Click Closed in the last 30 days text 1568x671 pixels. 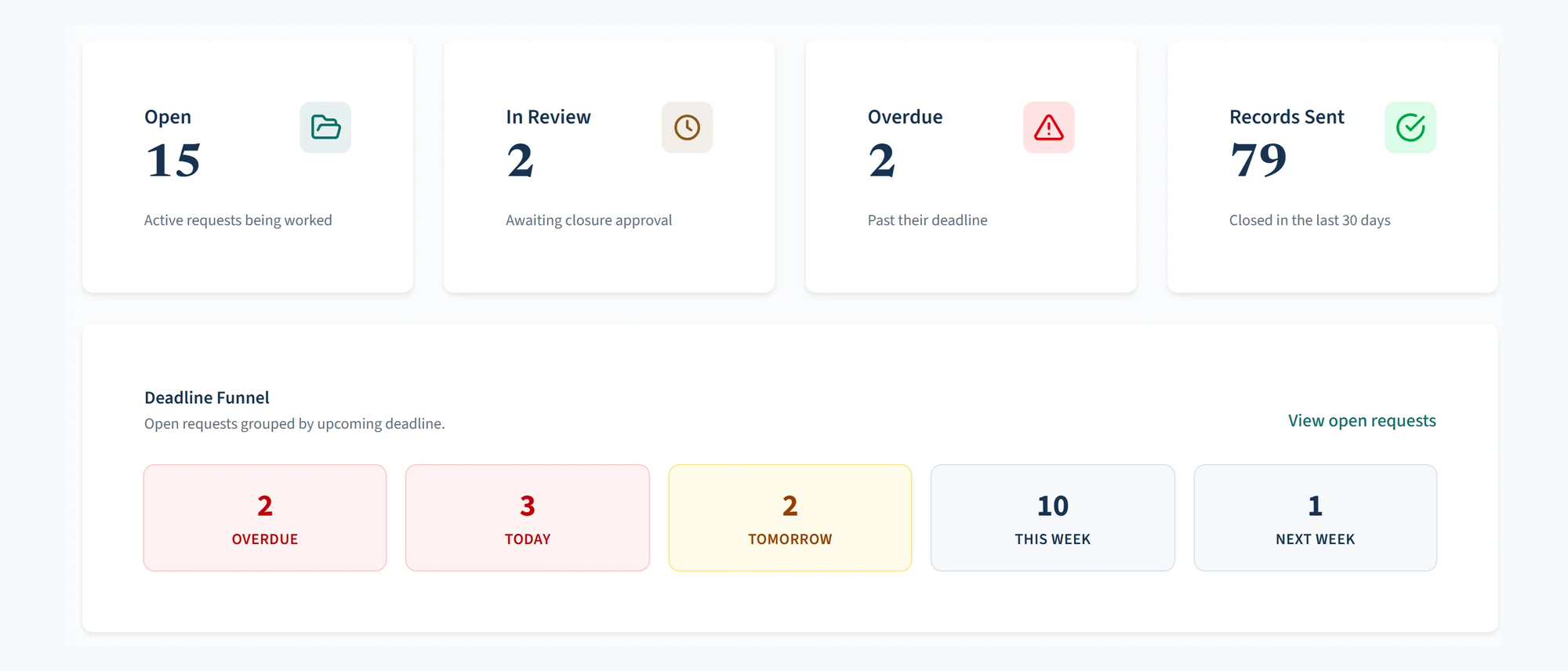(x=1309, y=220)
